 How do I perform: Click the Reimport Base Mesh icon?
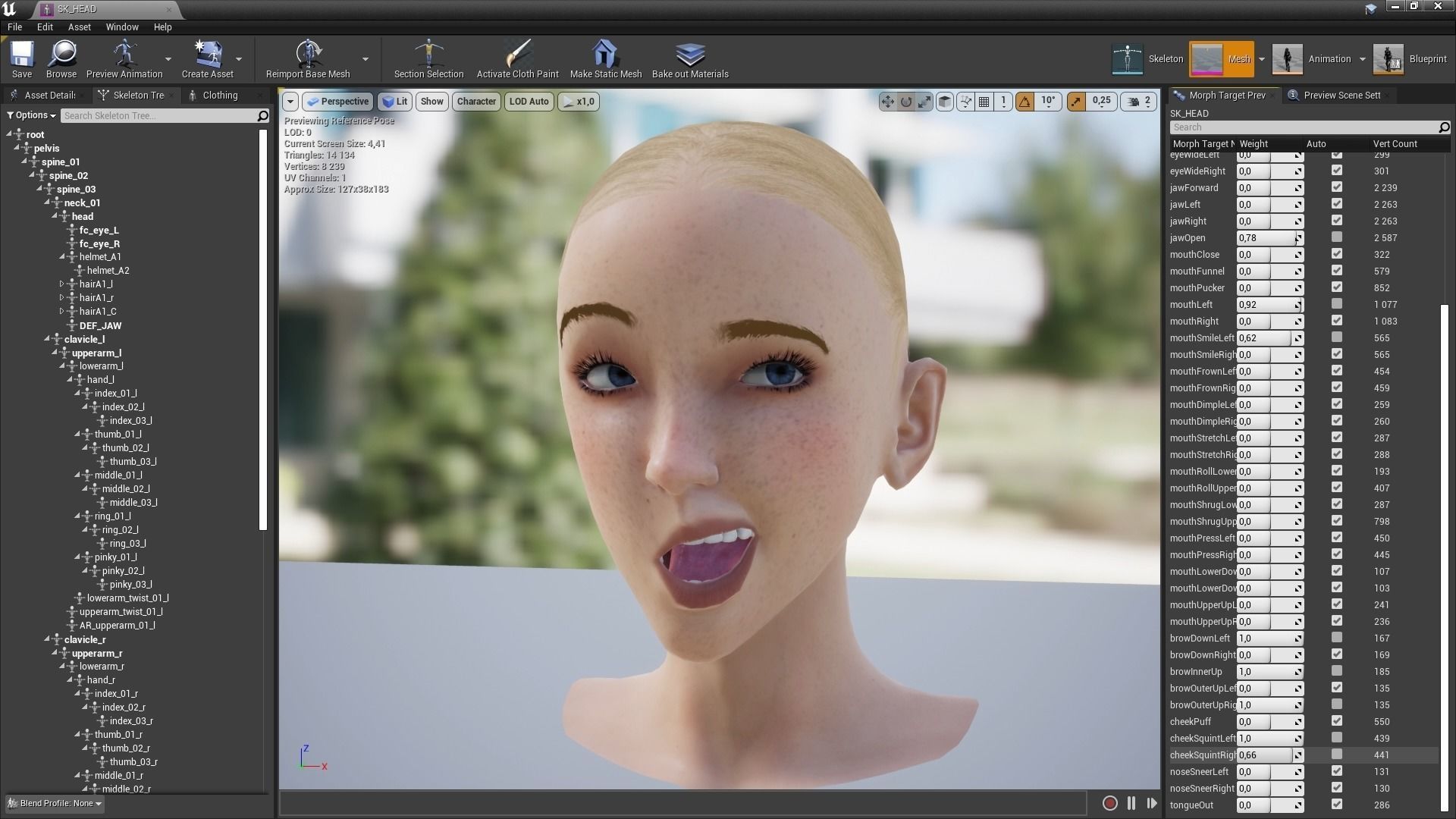tap(308, 55)
